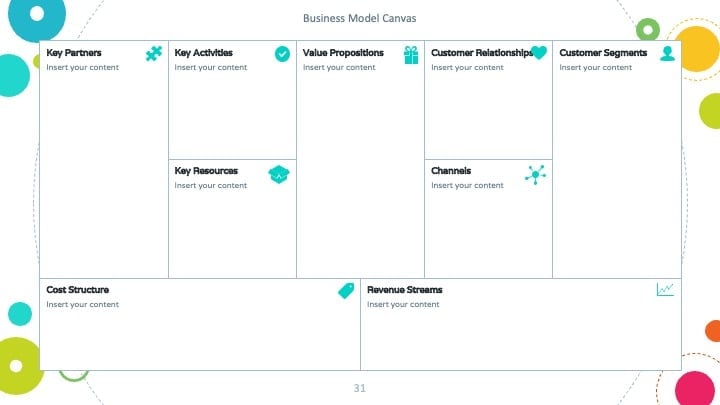This screenshot has height=405, width=720.
Task: Select the network nodes icon in Channels
Action: [x=535, y=174]
